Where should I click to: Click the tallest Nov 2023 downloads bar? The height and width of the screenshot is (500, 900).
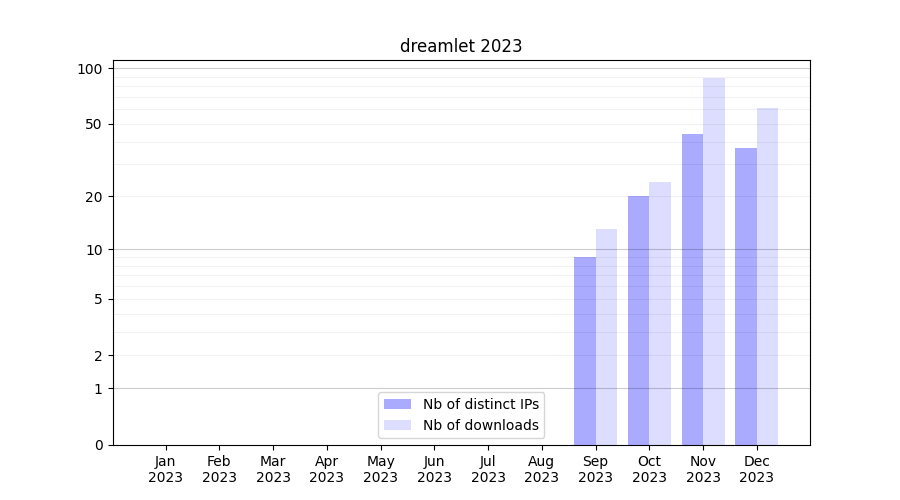714,261
